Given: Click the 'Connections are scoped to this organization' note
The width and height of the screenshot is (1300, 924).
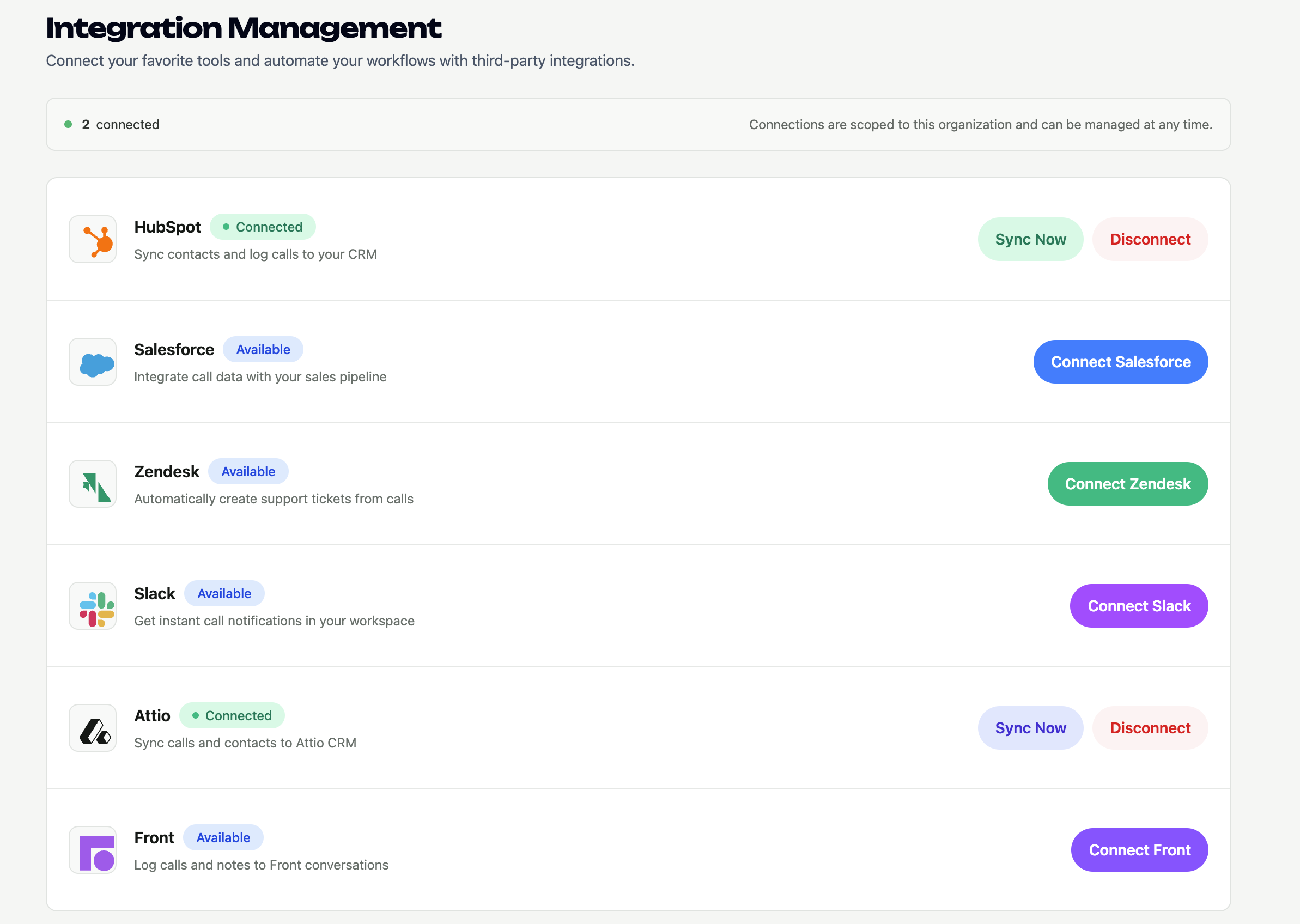Looking at the screenshot, I should (980, 125).
